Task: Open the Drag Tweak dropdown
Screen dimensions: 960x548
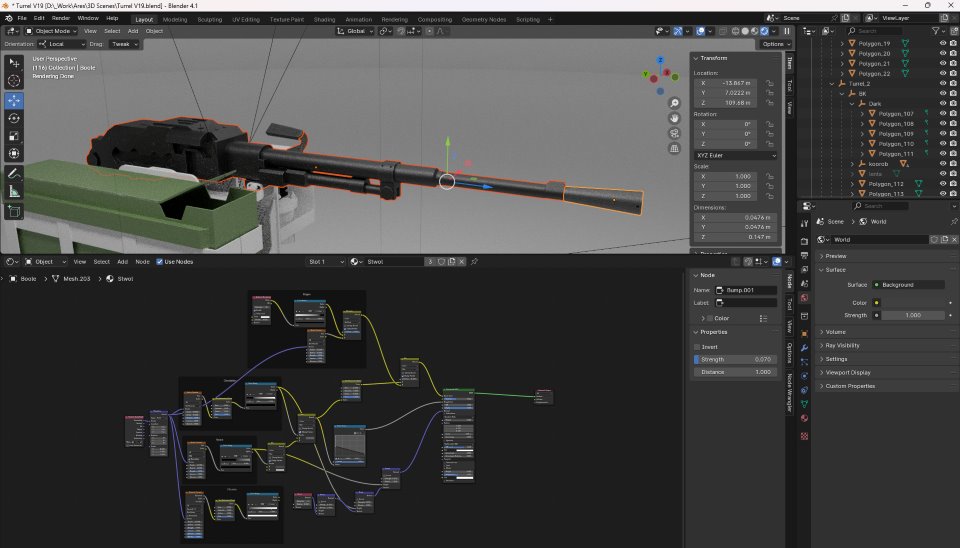Action: [124, 44]
